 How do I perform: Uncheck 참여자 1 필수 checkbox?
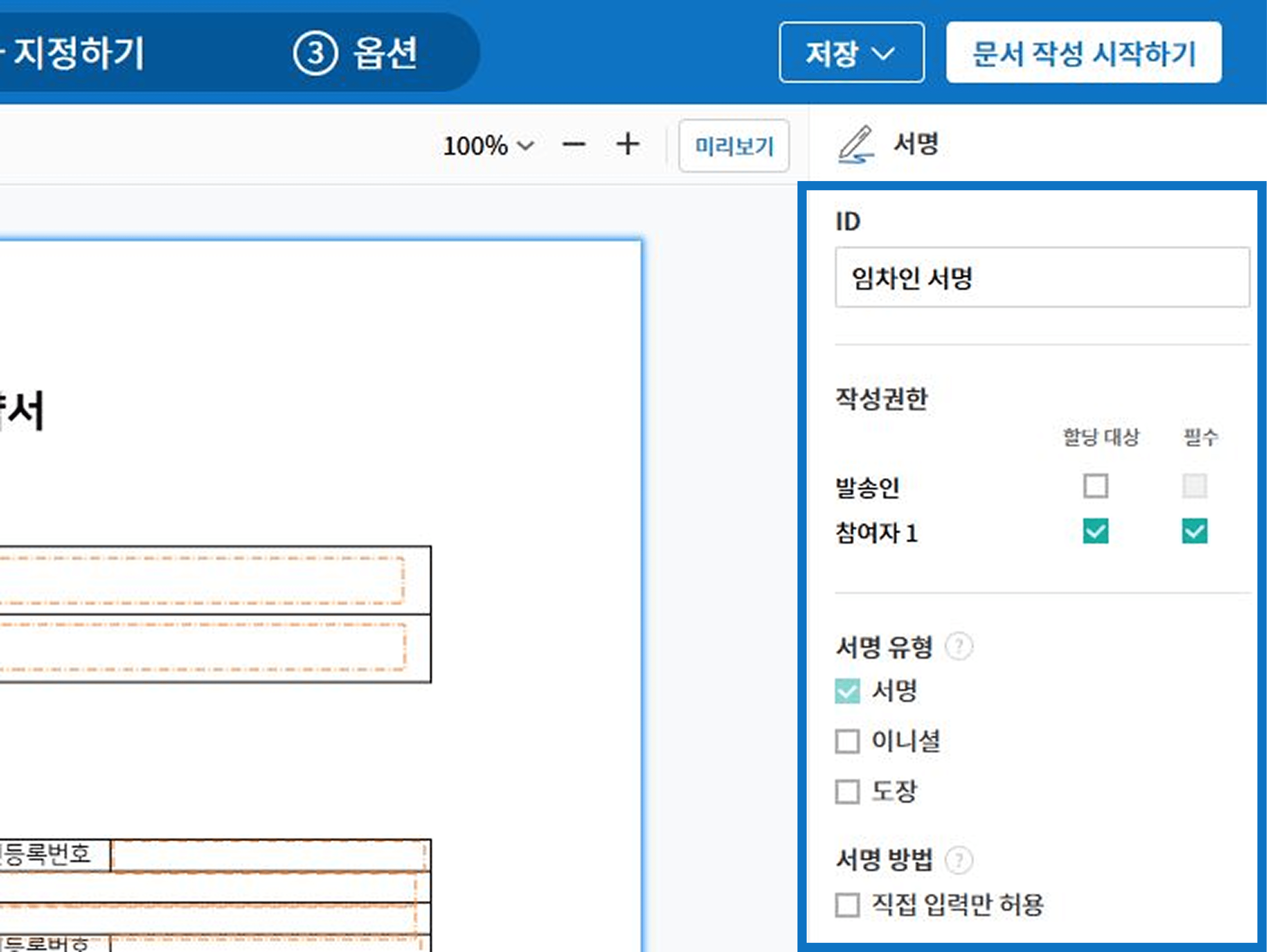[x=1194, y=532]
